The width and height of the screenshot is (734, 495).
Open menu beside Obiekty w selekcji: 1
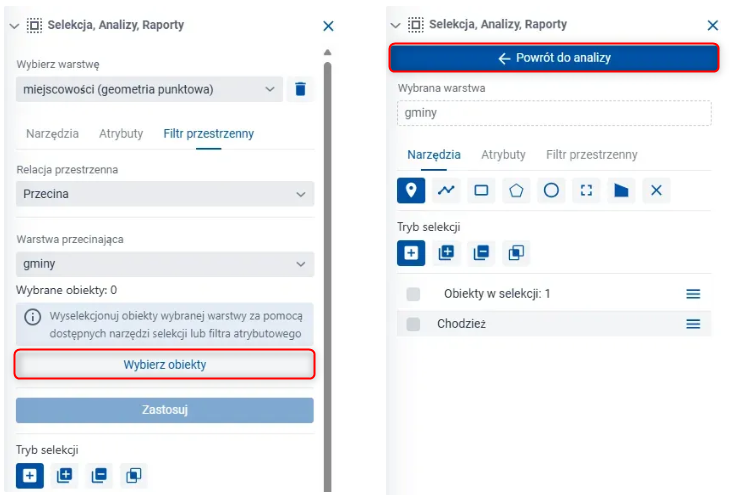pyautogui.click(x=693, y=294)
